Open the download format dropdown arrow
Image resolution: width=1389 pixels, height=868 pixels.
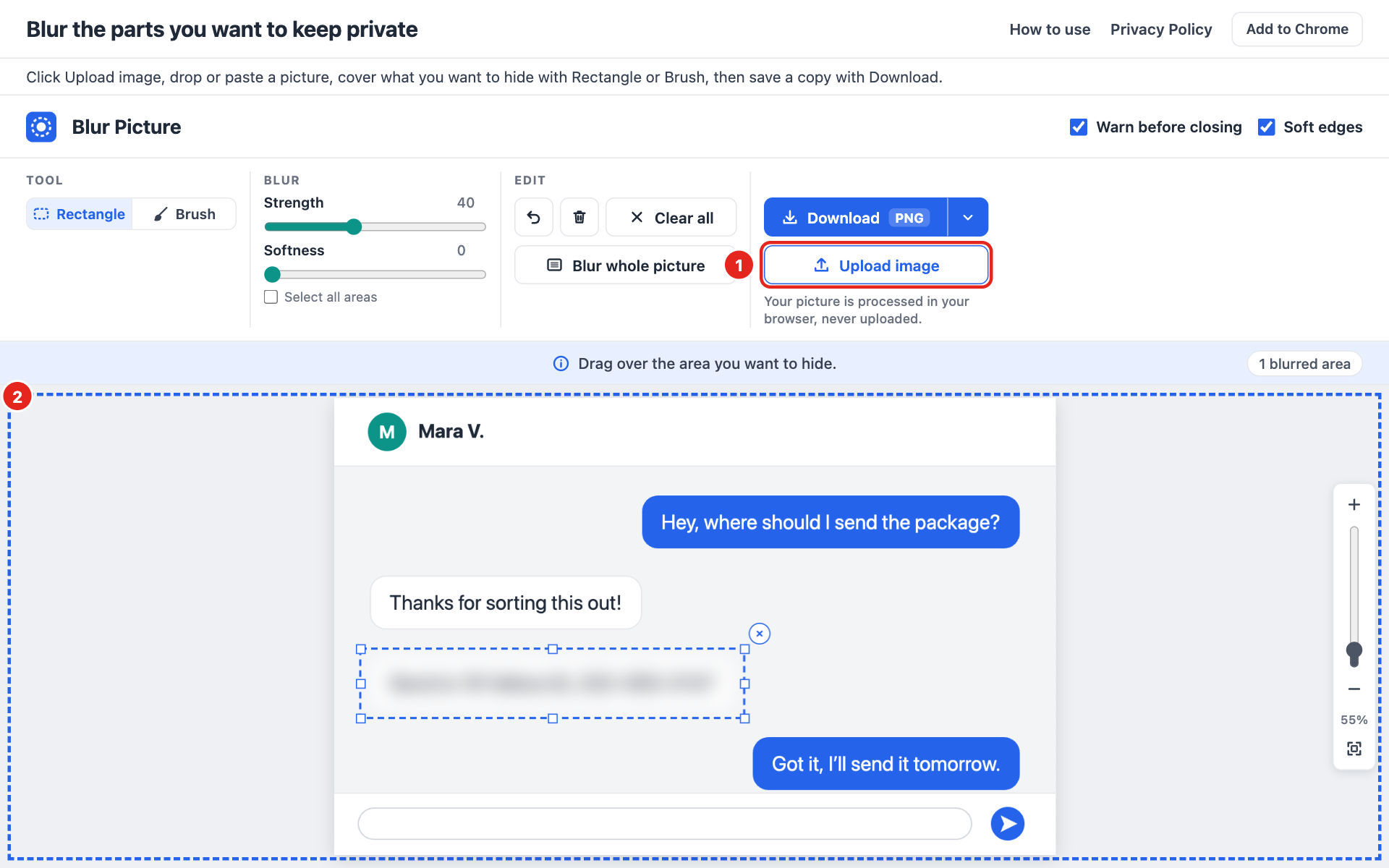click(x=968, y=217)
